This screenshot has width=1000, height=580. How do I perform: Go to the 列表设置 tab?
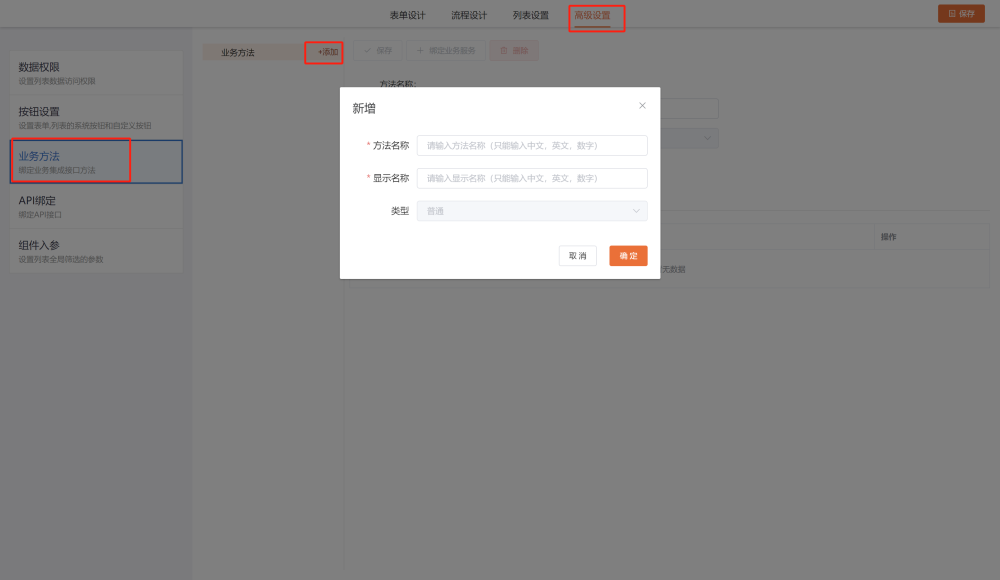coord(531,15)
